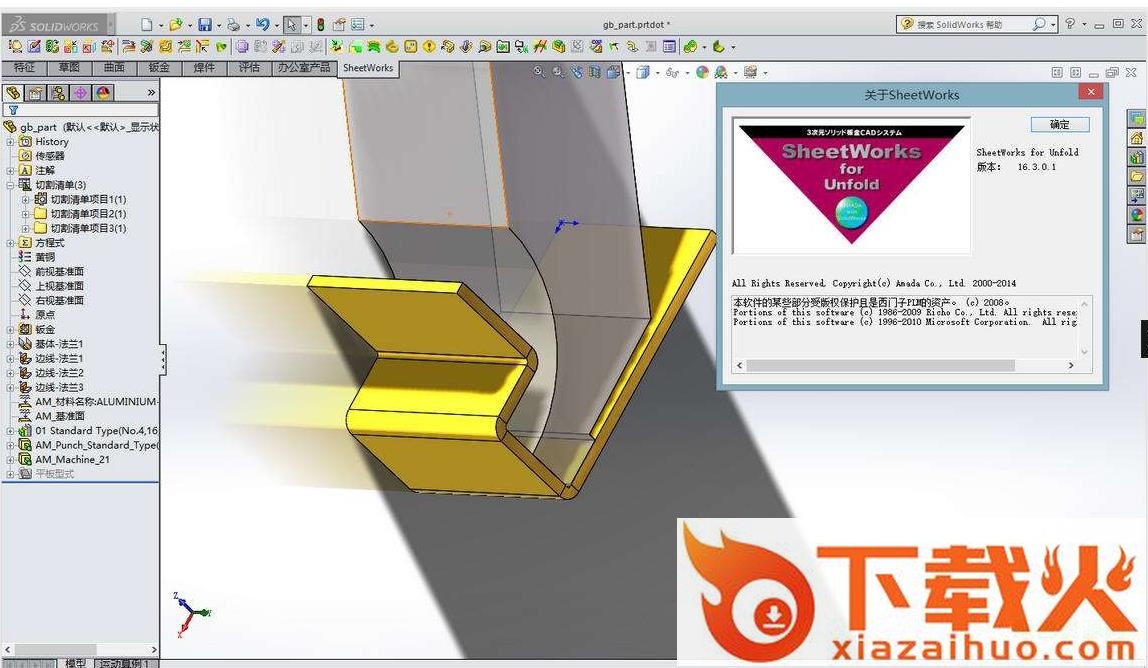Close the 关于SheetWorks dialog
This screenshot has height=668, width=1148.
[1090, 92]
